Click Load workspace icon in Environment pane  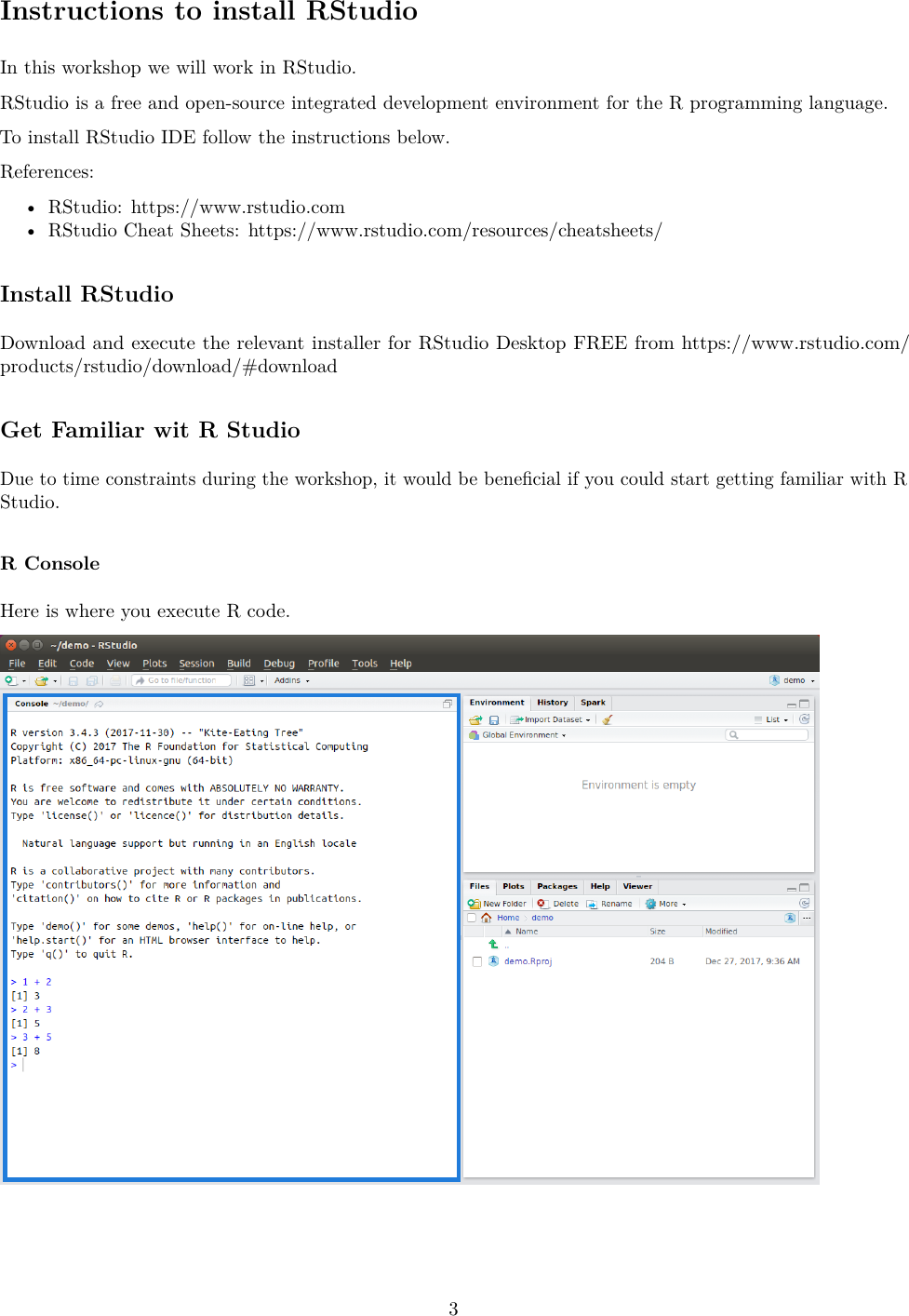coord(475,719)
